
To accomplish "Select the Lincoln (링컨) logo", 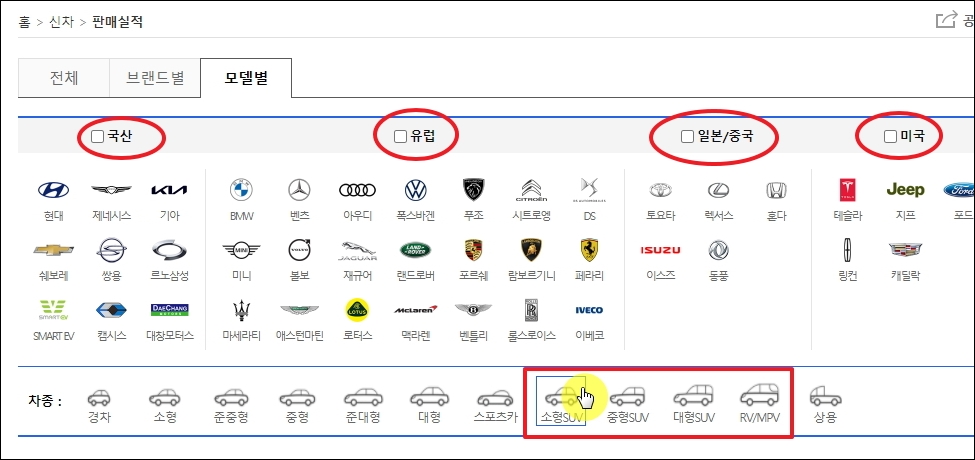I will 847,250.
